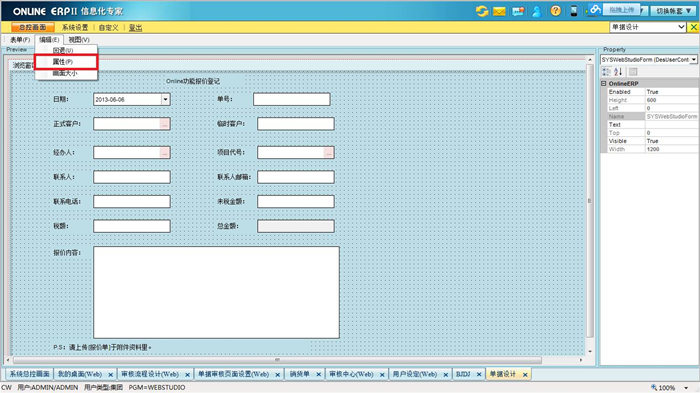Open the 表单(F) menu
This screenshot has height=393, width=700.
(x=20, y=40)
